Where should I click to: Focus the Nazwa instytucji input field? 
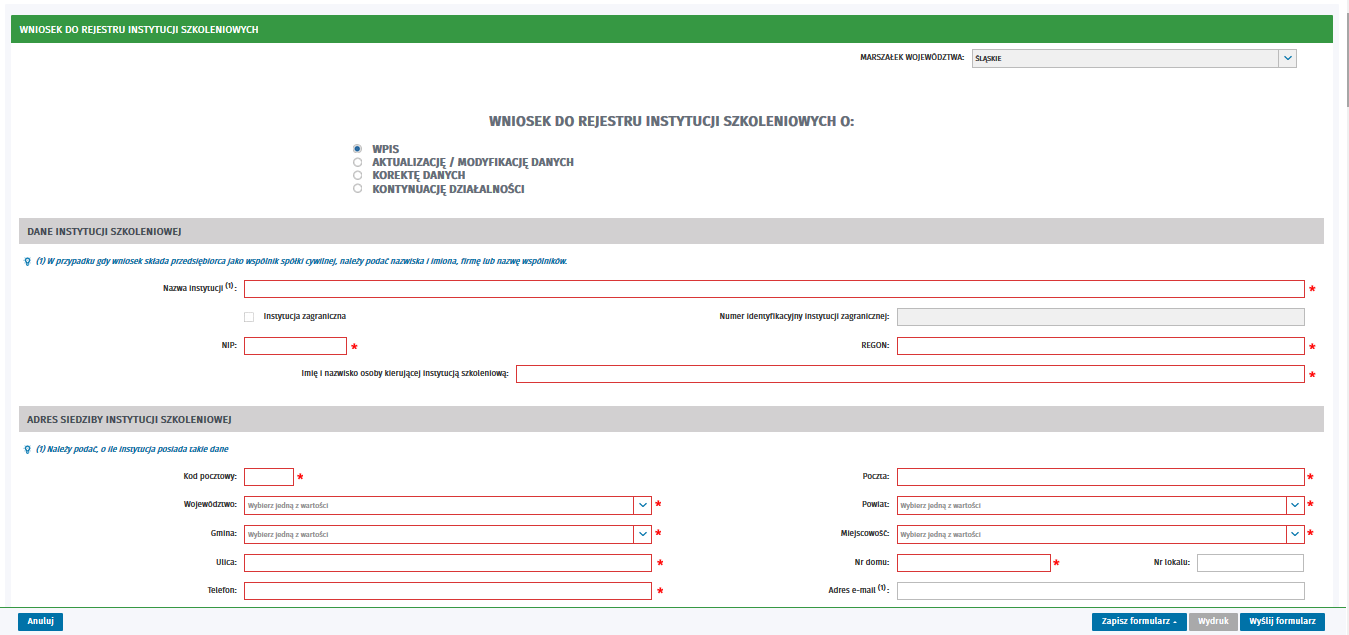(774, 289)
